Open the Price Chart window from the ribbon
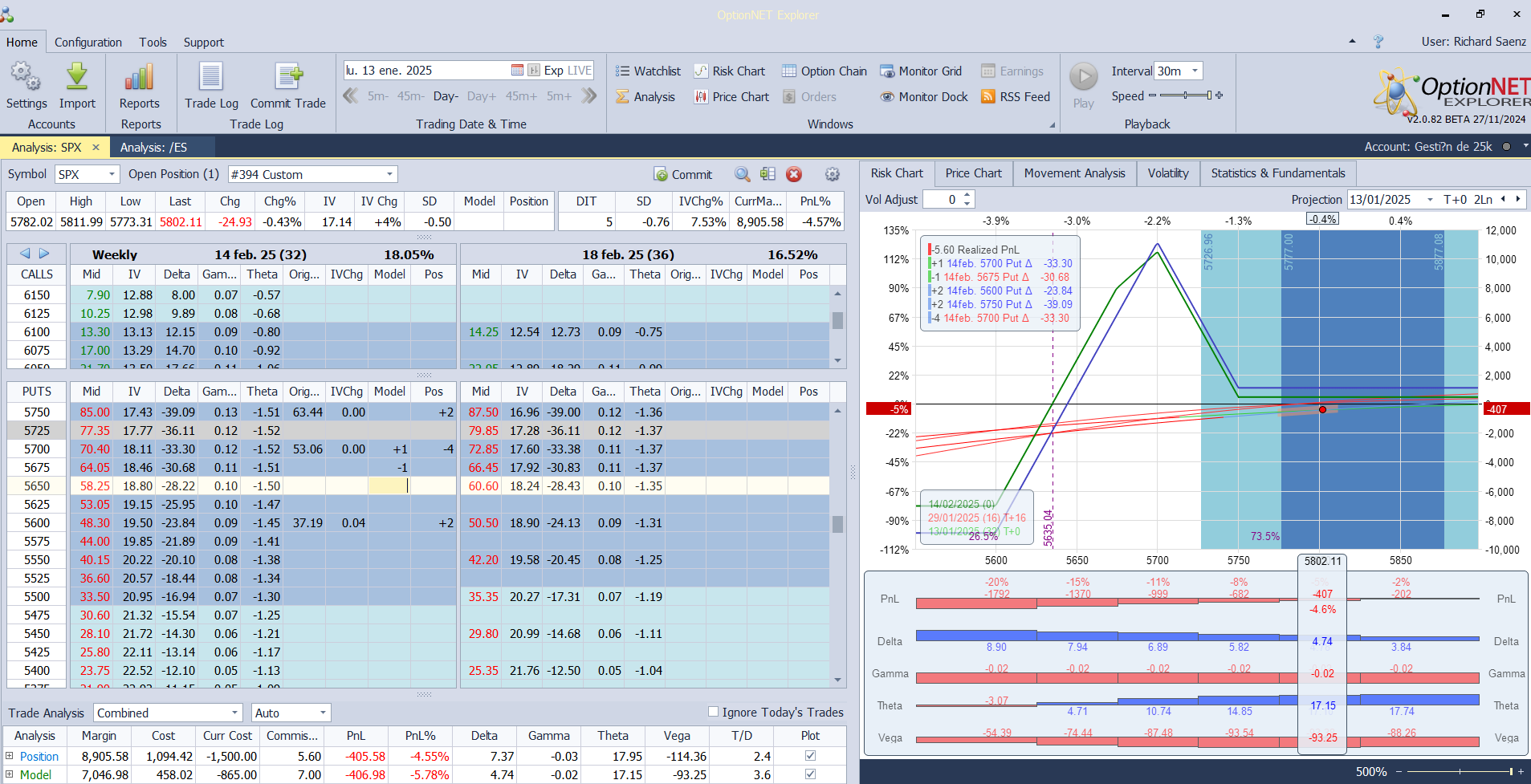Image resolution: width=1531 pixels, height=784 pixels. point(731,97)
